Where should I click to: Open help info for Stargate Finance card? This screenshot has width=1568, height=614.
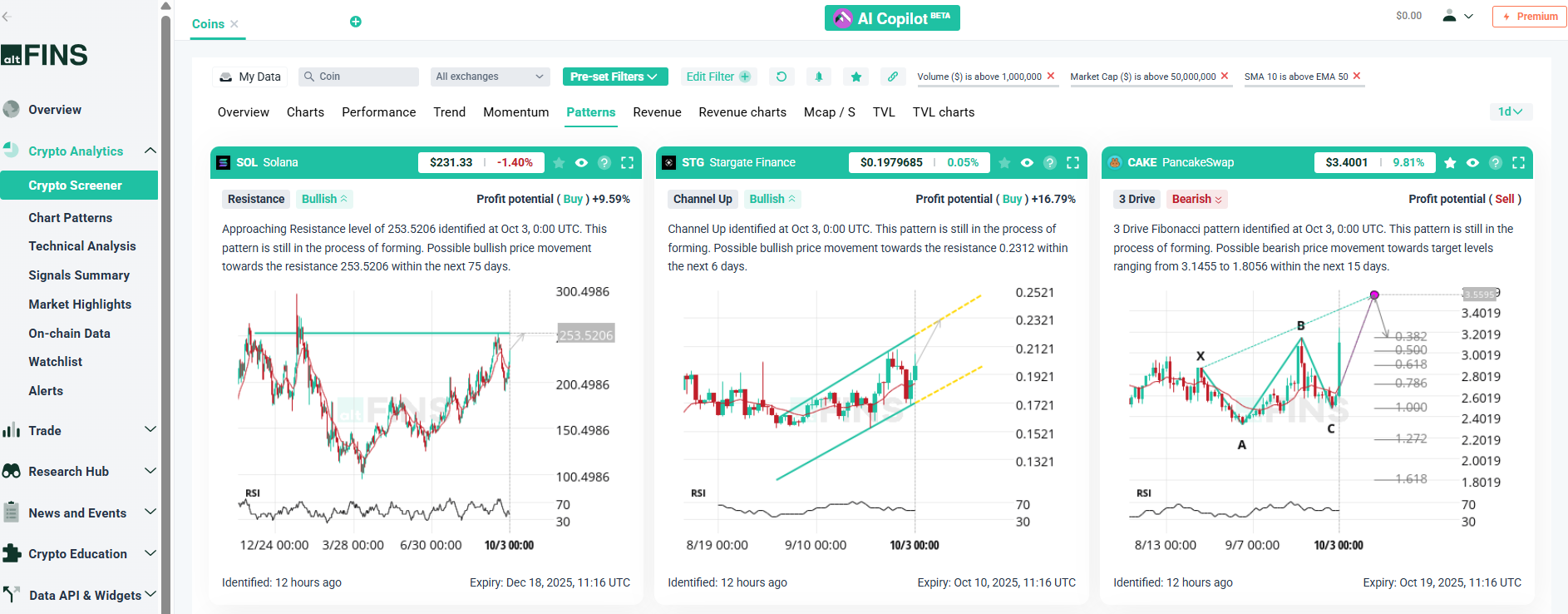(1050, 163)
